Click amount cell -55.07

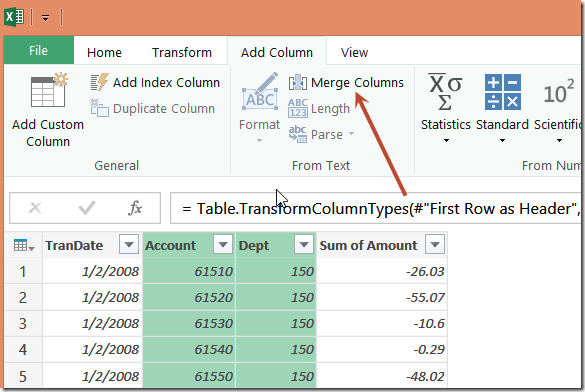382,297
